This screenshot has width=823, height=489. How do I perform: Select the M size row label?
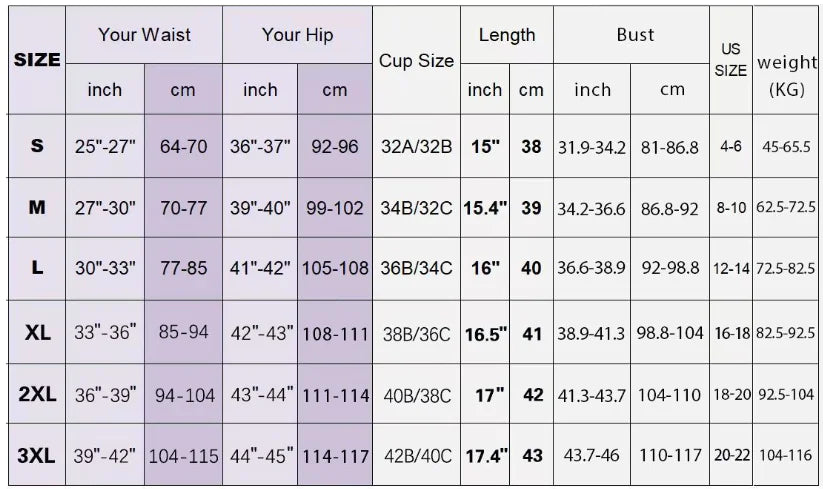37,208
